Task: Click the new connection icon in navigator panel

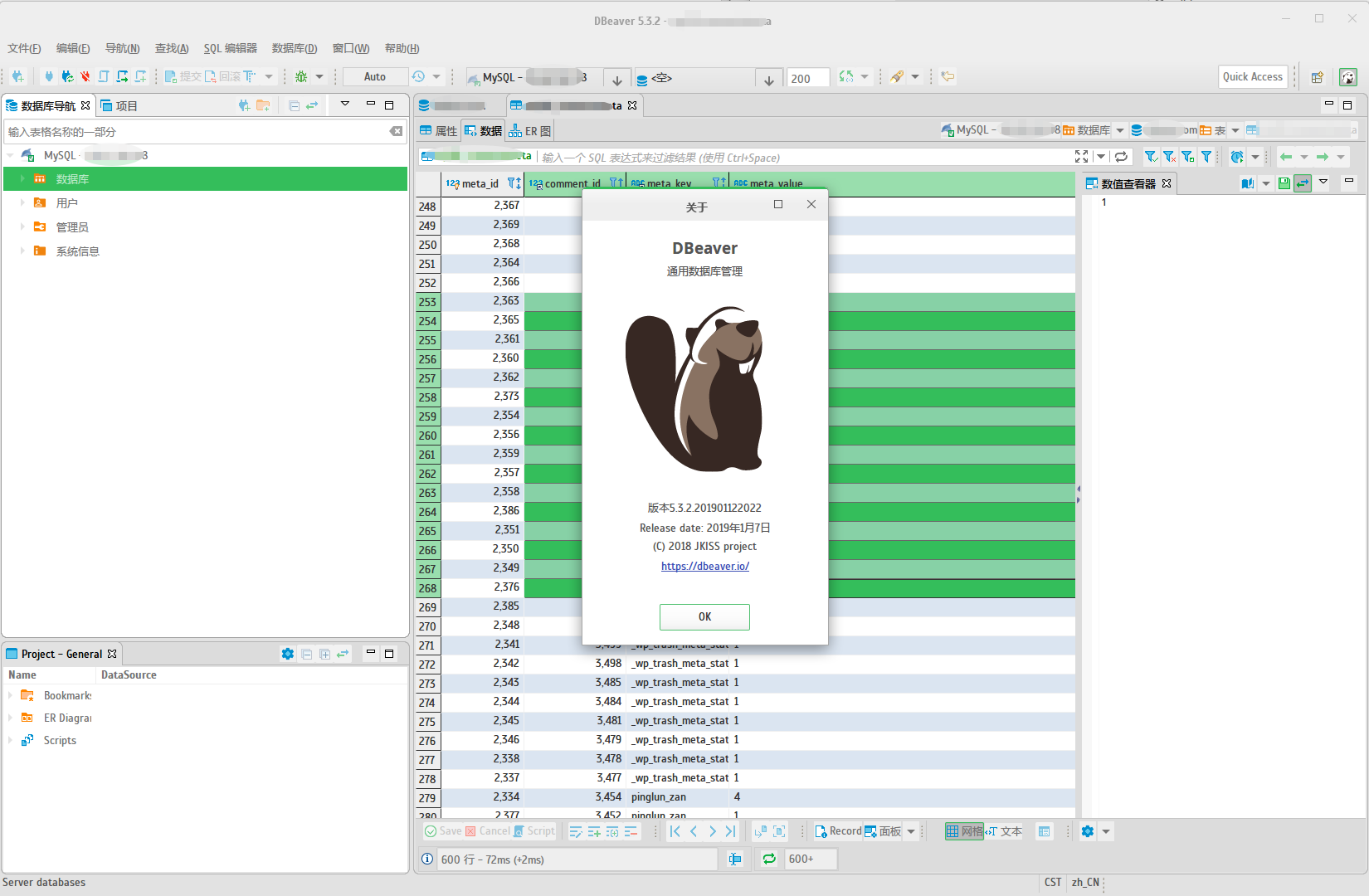Action: (x=244, y=105)
